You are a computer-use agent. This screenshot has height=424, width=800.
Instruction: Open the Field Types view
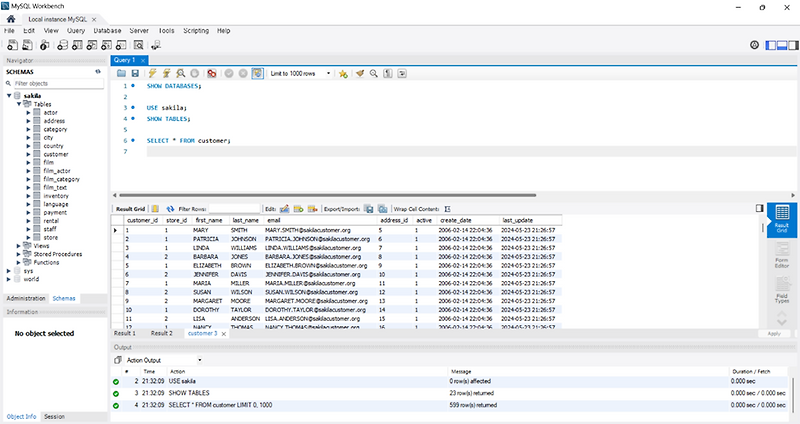[782, 290]
